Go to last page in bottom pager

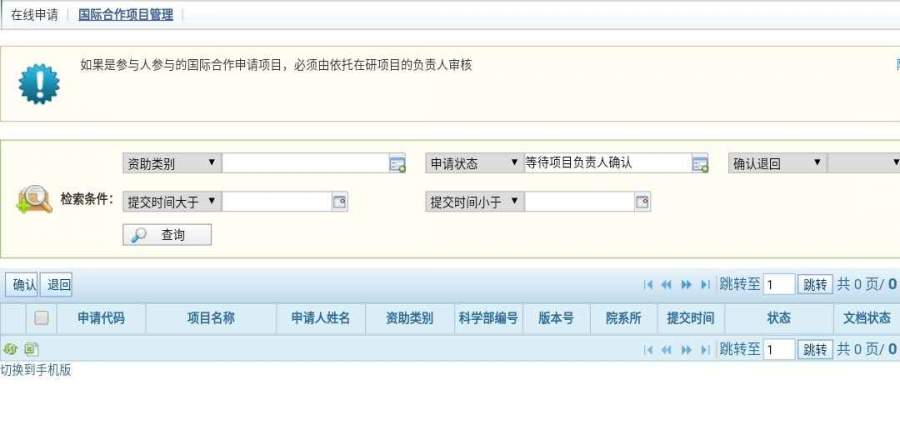click(705, 350)
